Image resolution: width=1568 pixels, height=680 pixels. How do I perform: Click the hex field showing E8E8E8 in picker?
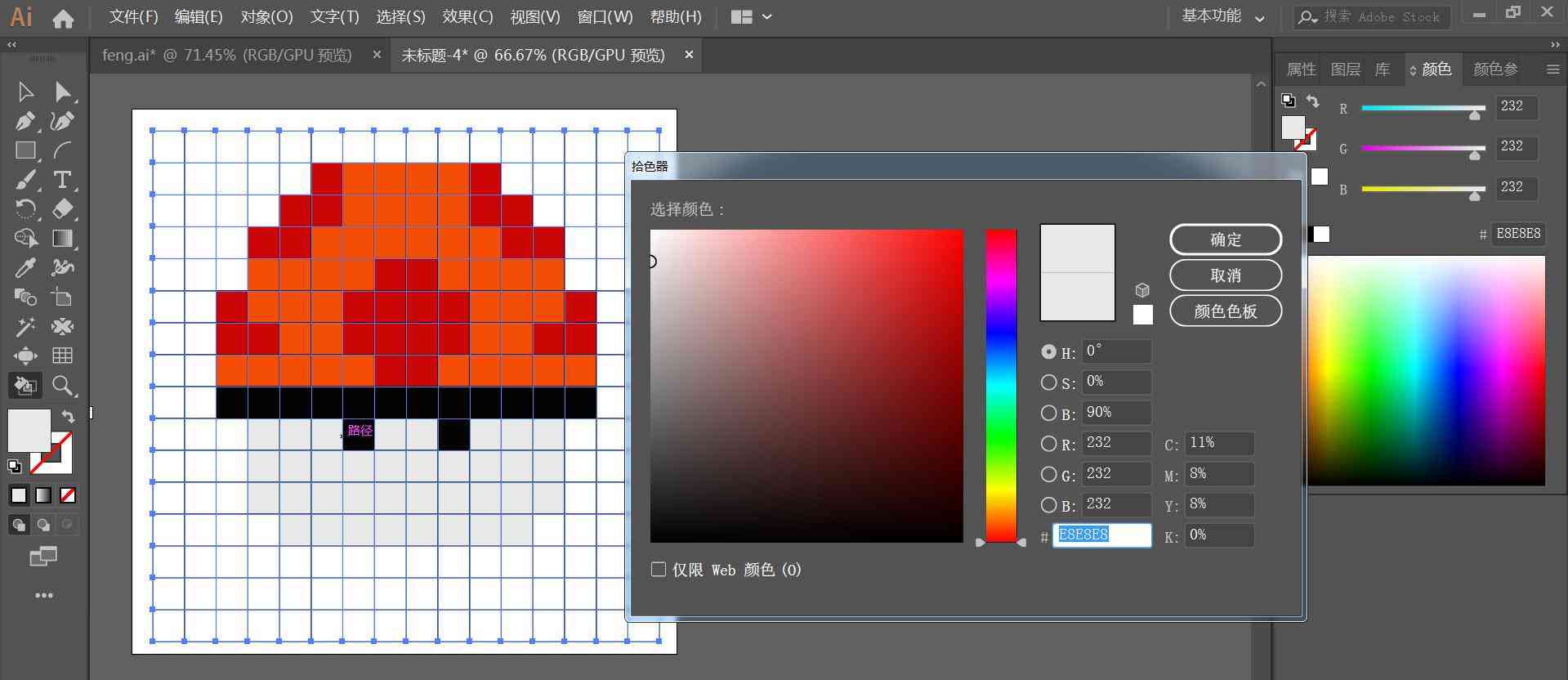pyautogui.click(x=1101, y=535)
